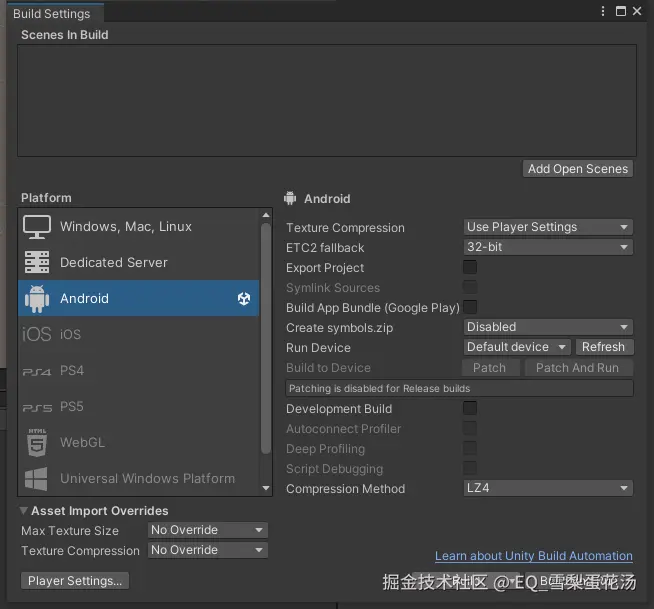Click inside the Scenes In Build list
The width and height of the screenshot is (654, 609).
click(327, 101)
